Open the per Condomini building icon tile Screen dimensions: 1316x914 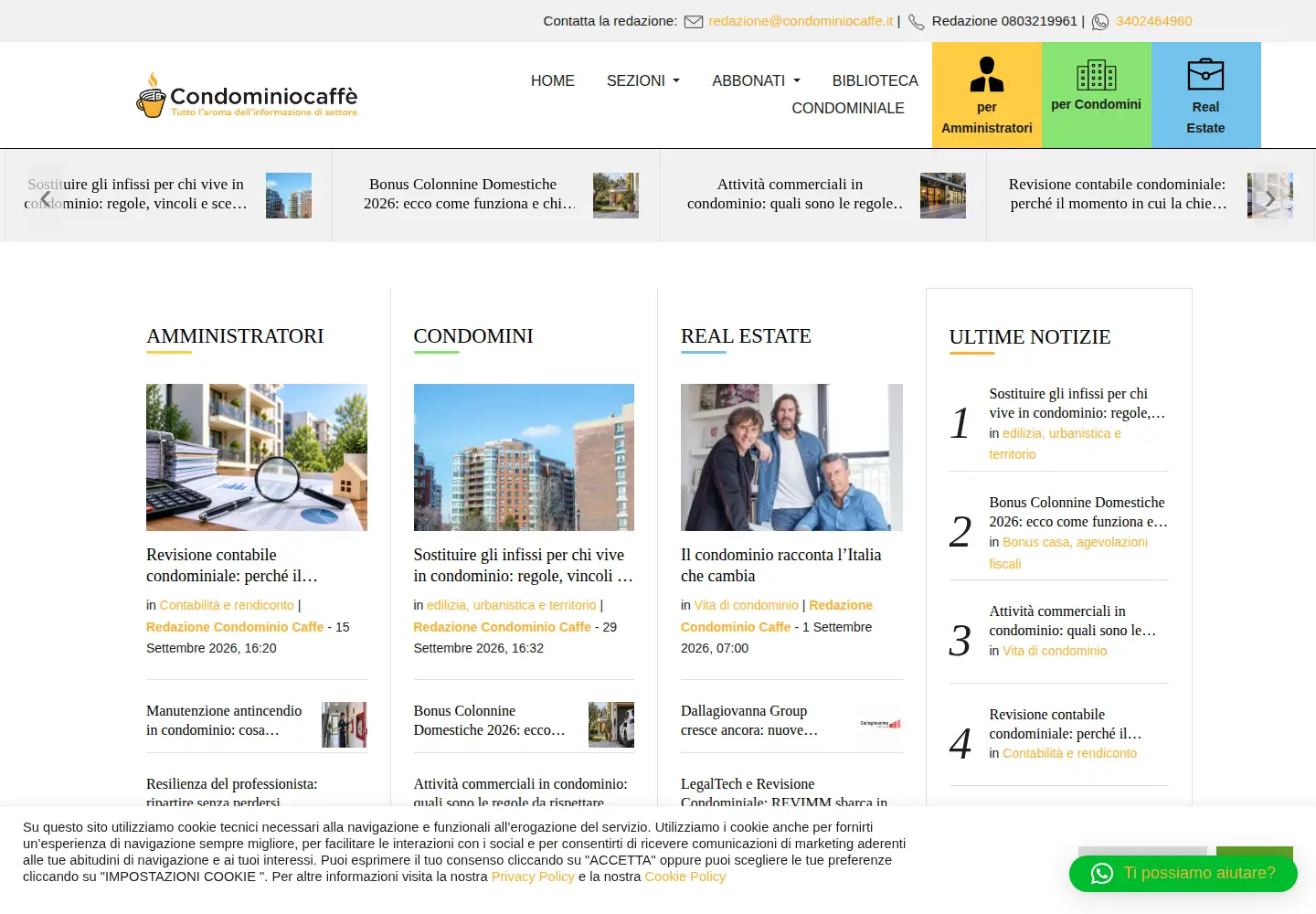click(1097, 95)
